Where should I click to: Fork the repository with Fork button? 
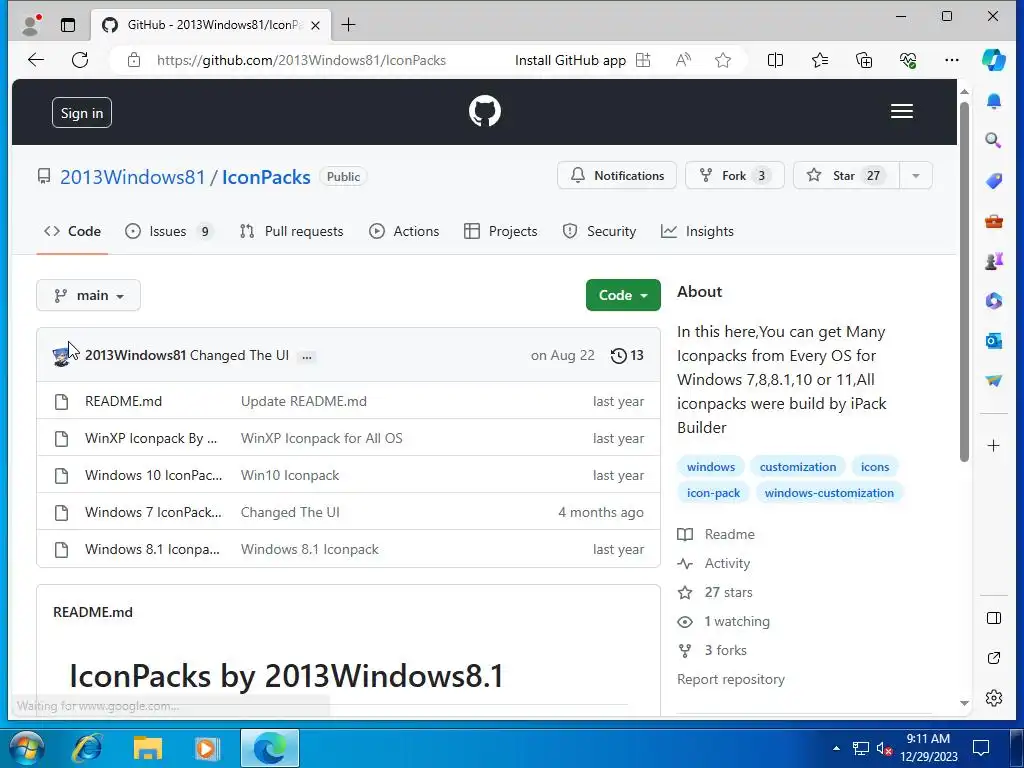(734, 176)
